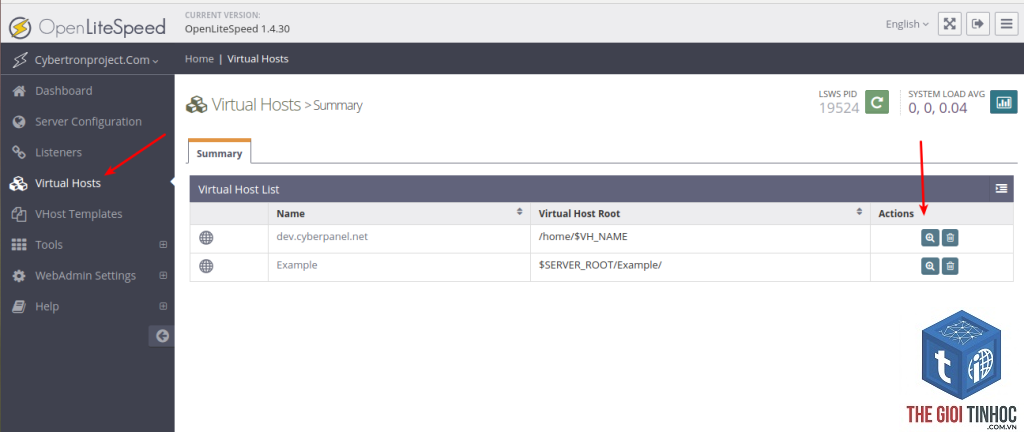Click the VHost Templates copy icon
Screen dimensions: 1024x432
19,214
